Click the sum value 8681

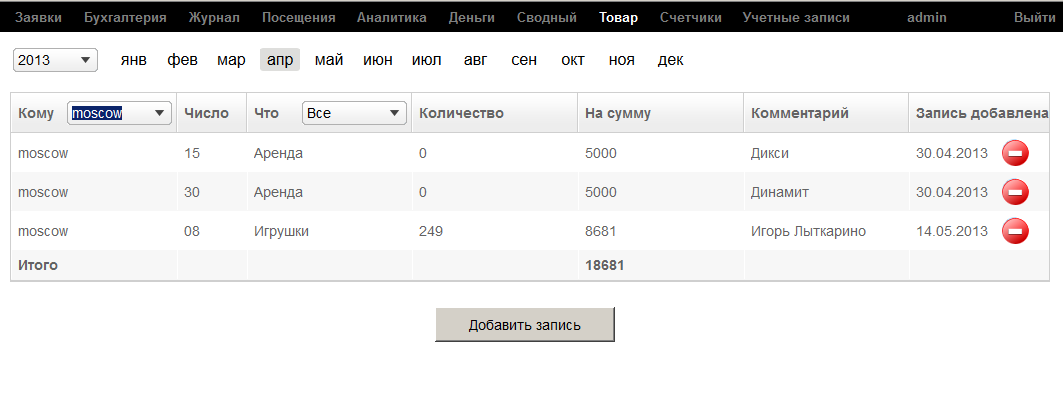point(601,231)
